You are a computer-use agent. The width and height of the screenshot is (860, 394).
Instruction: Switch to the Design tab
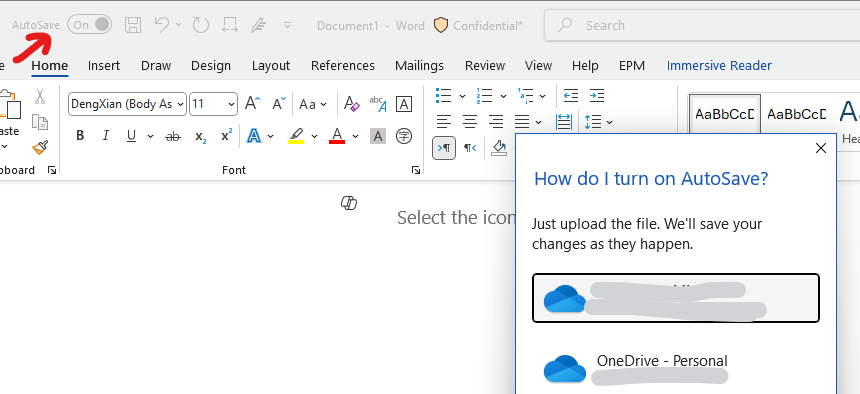tap(211, 66)
